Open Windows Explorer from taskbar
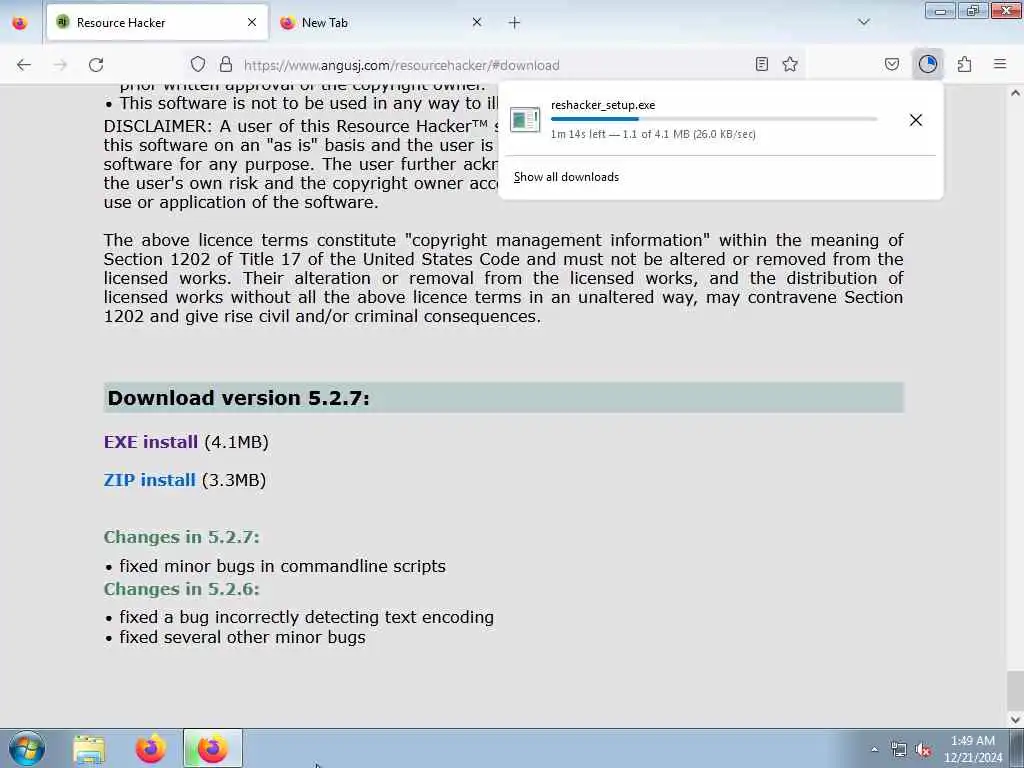 (89, 749)
